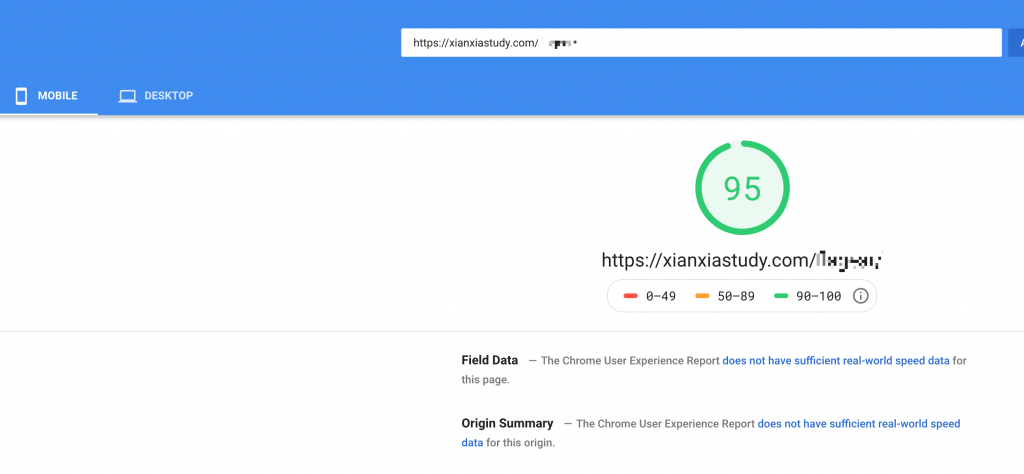
Task: Open Origin Summary insufficient speed data link
Action: coord(858,424)
